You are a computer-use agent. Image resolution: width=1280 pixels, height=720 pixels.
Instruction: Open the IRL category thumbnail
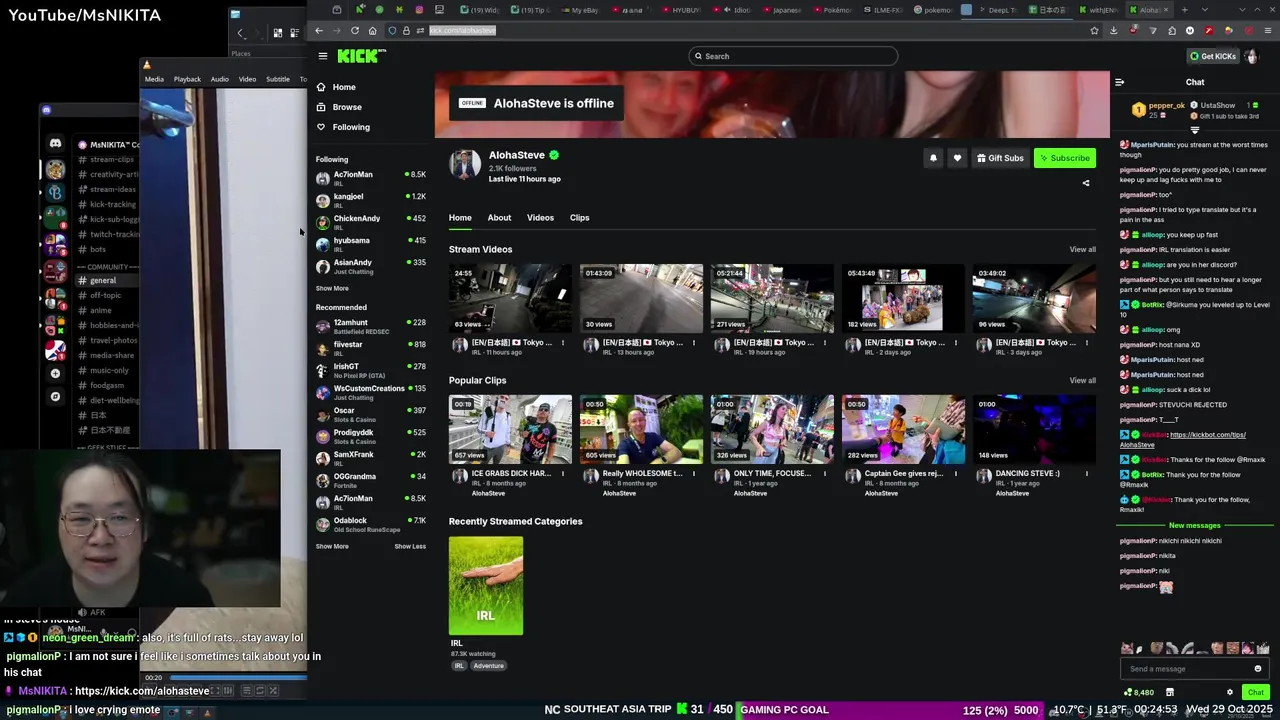tap(485, 585)
